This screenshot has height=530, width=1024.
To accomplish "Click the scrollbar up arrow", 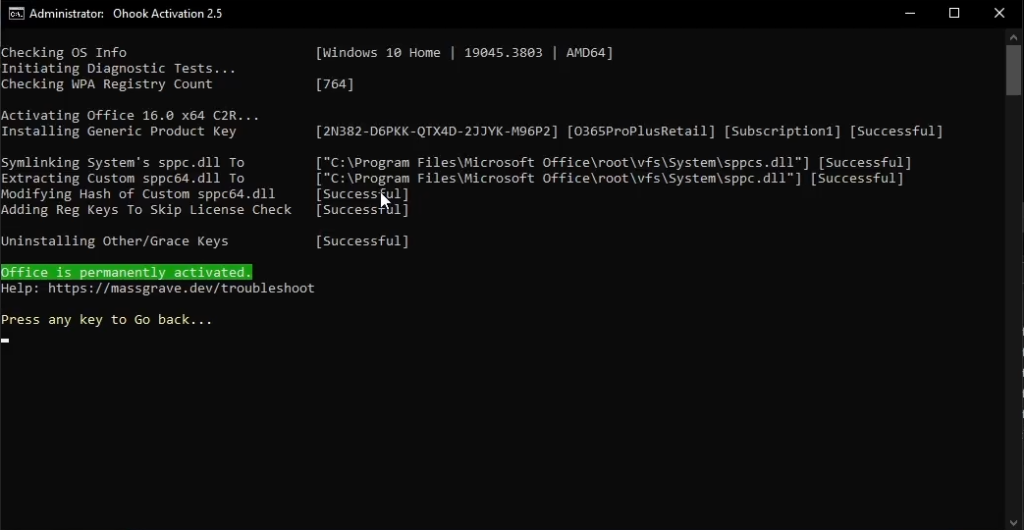I will 1014,36.
